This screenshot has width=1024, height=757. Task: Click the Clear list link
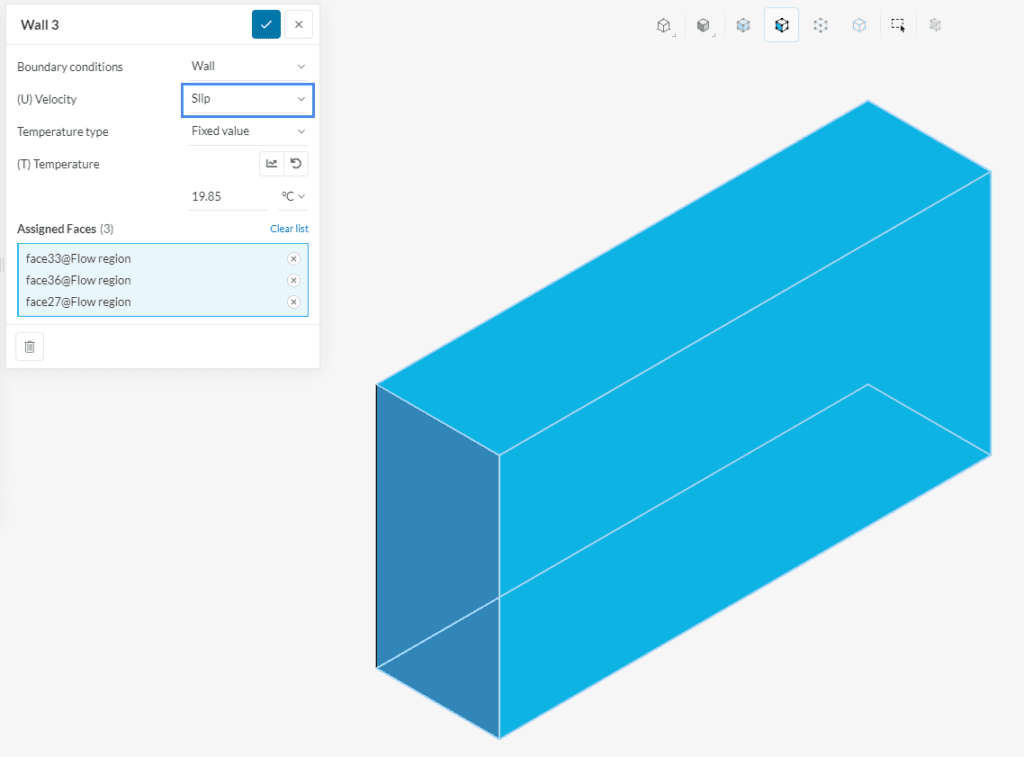tap(289, 228)
